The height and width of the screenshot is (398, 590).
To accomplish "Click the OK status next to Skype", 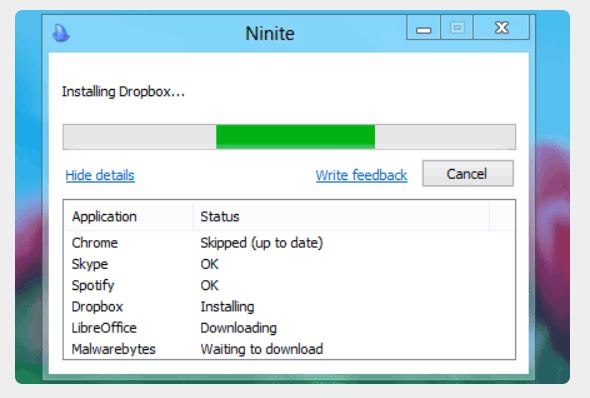I will coord(209,264).
